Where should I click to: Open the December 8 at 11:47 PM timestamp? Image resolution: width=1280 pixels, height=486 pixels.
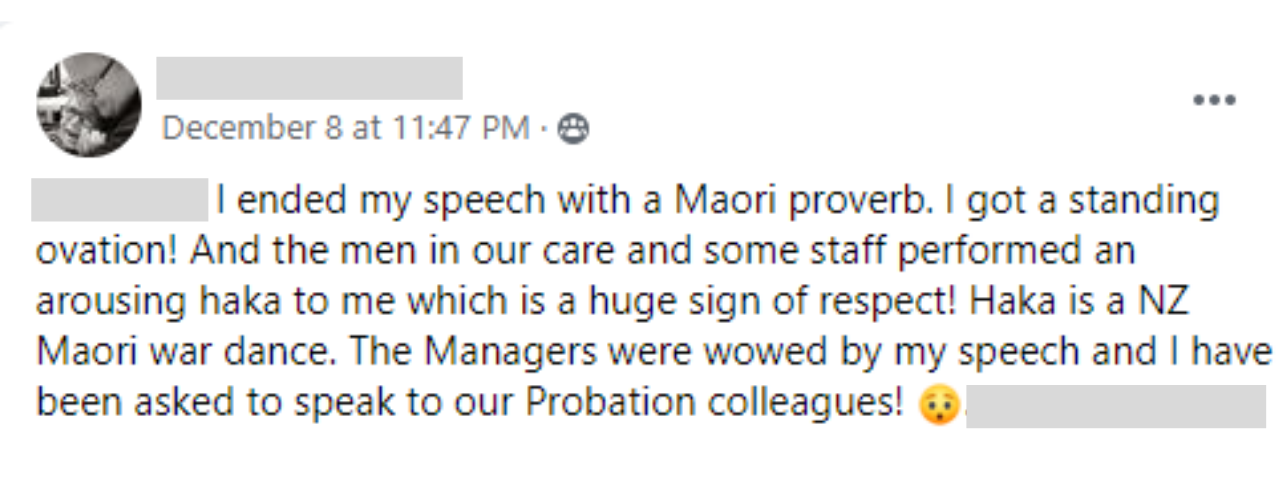pos(346,129)
